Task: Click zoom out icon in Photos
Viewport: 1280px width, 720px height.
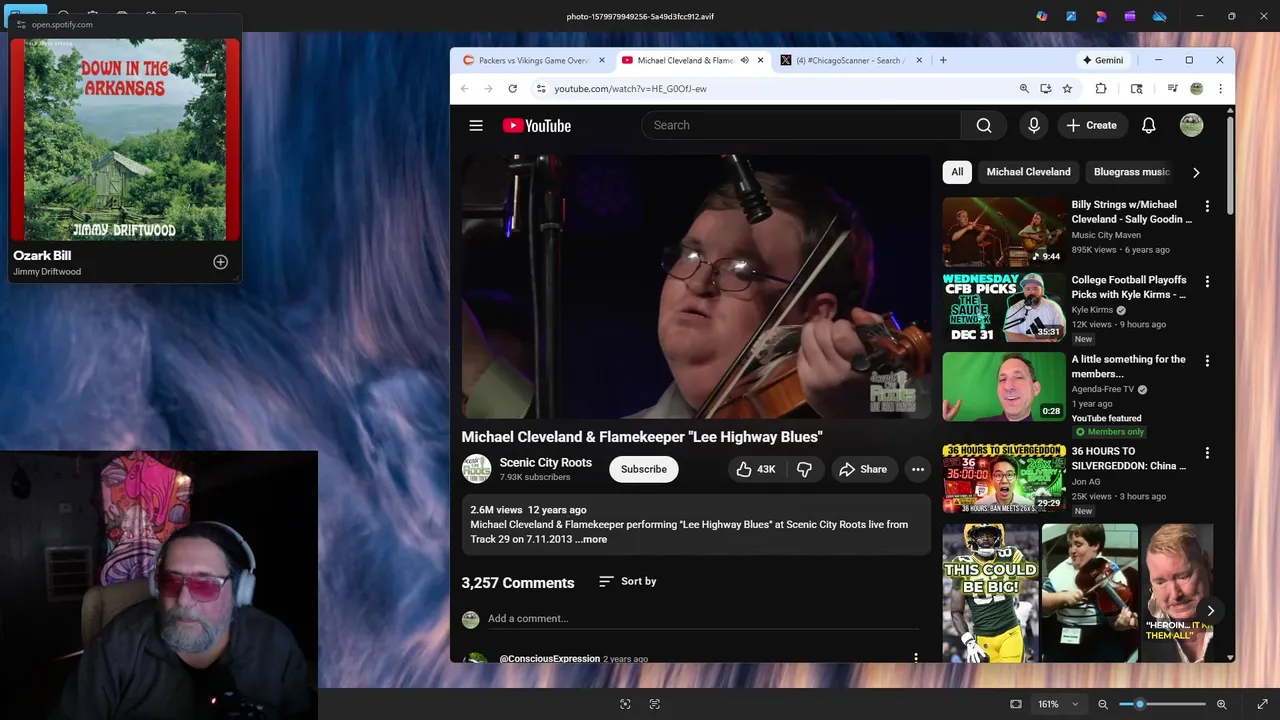Action: pyautogui.click(x=1103, y=704)
